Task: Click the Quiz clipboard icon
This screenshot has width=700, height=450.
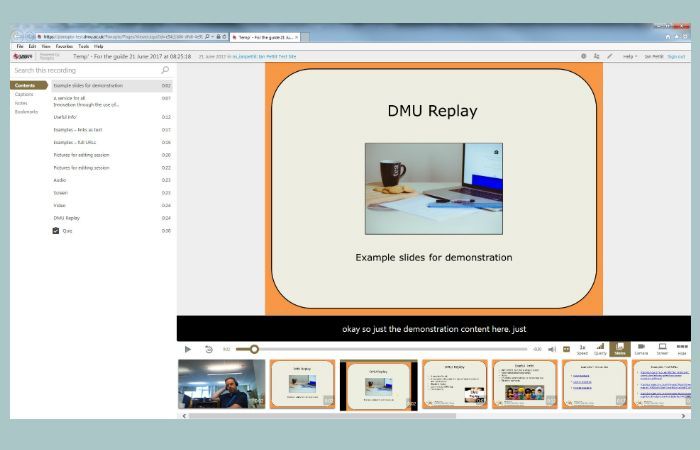Action: tap(56, 231)
